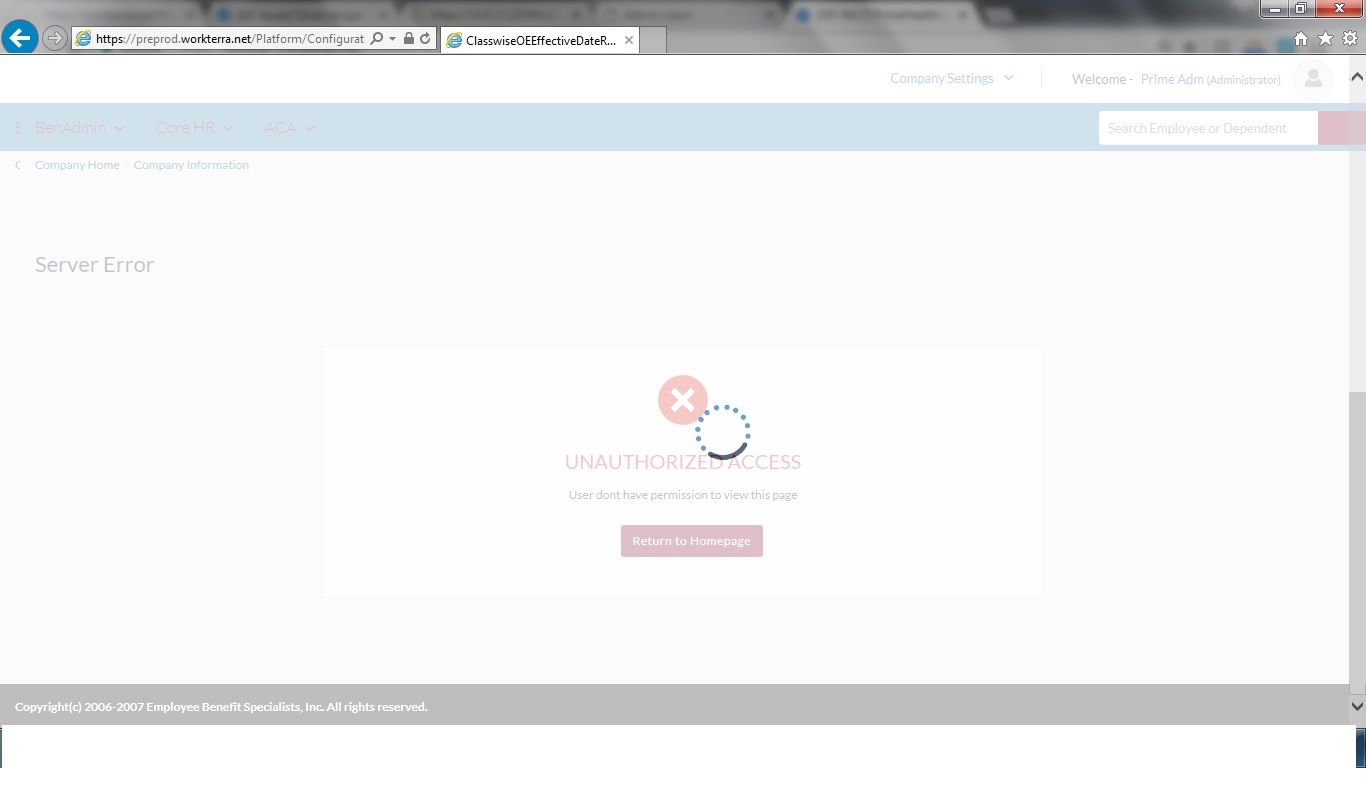Expand the Company Settings dropdown
The height and width of the screenshot is (812, 1366).
pos(951,78)
